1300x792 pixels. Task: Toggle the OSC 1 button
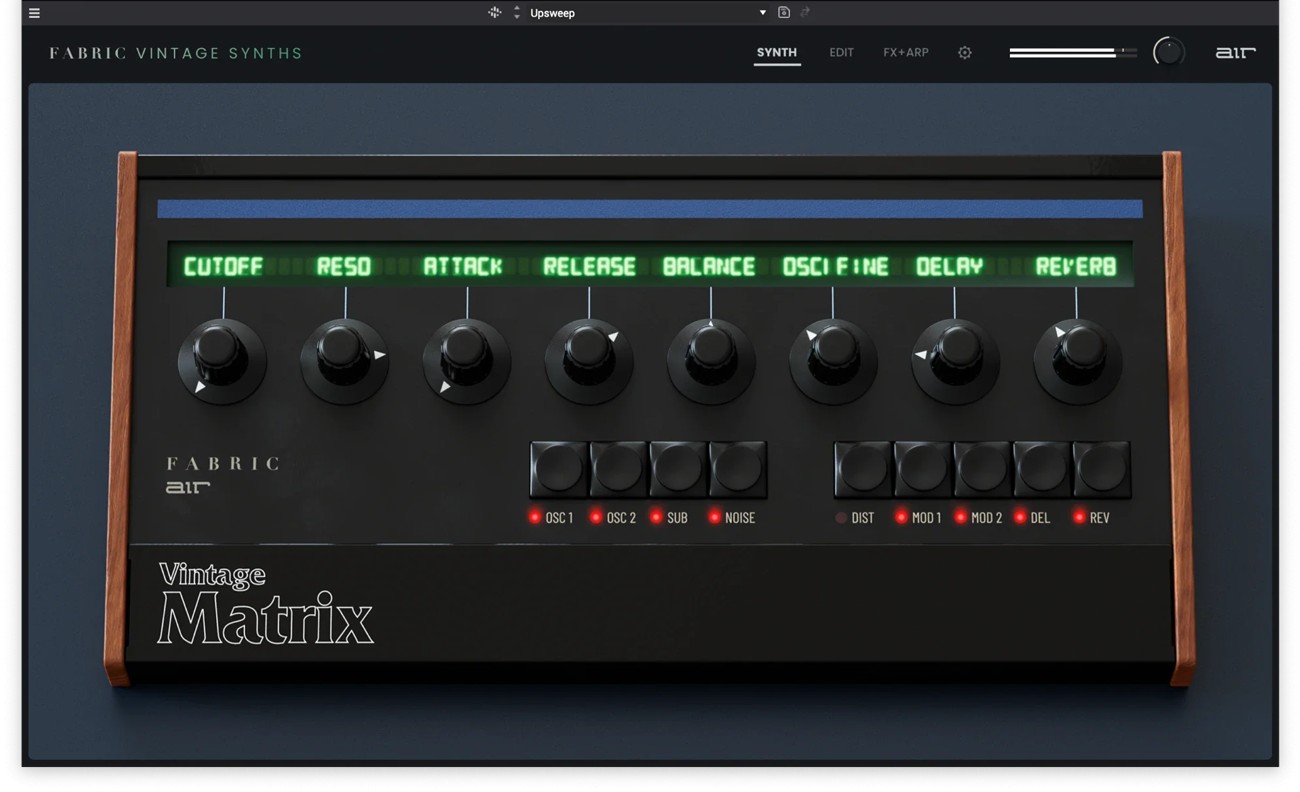(559, 469)
